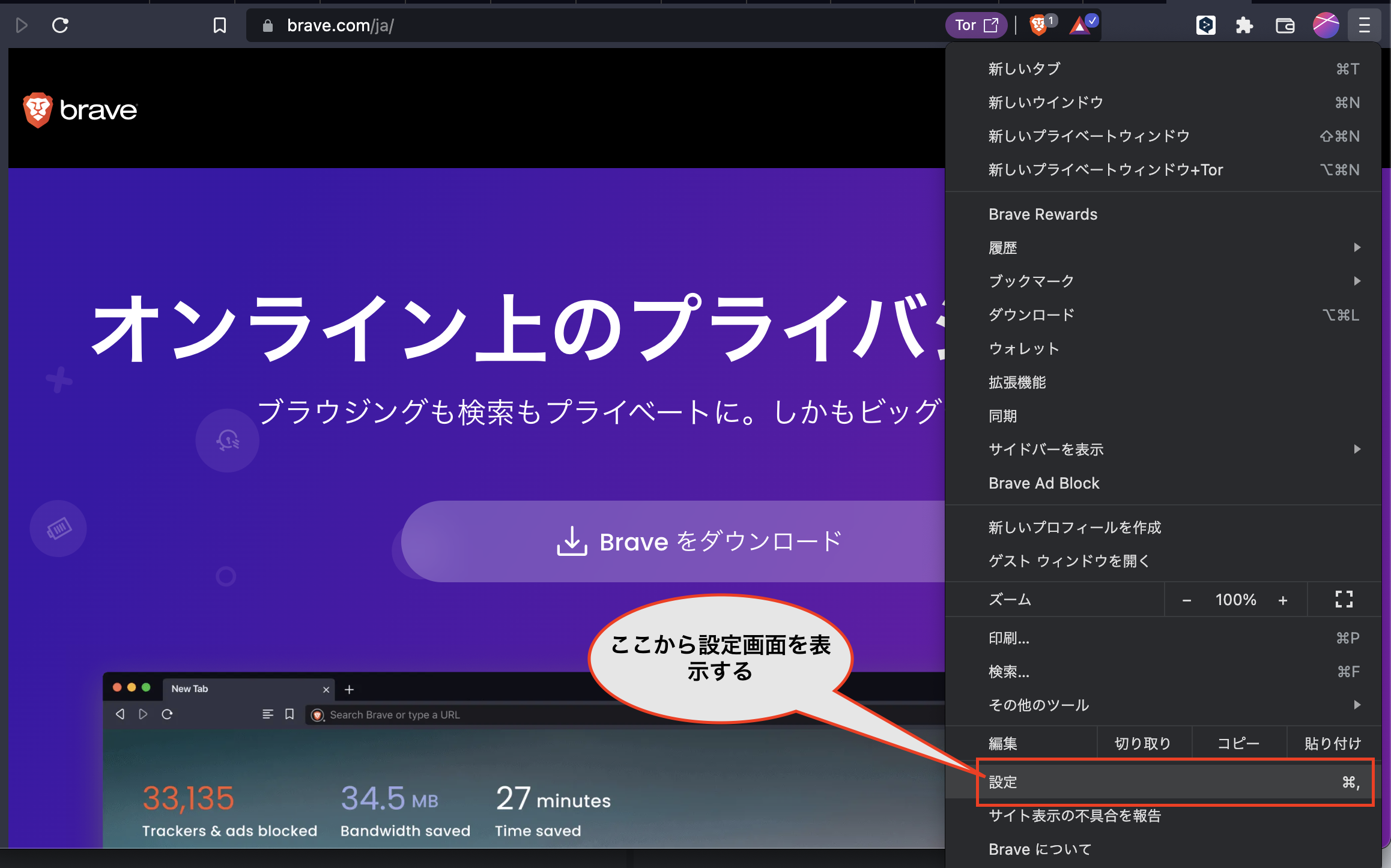
Task: Open the Brave Rewards triangle icon
Action: tap(1081, 25)
